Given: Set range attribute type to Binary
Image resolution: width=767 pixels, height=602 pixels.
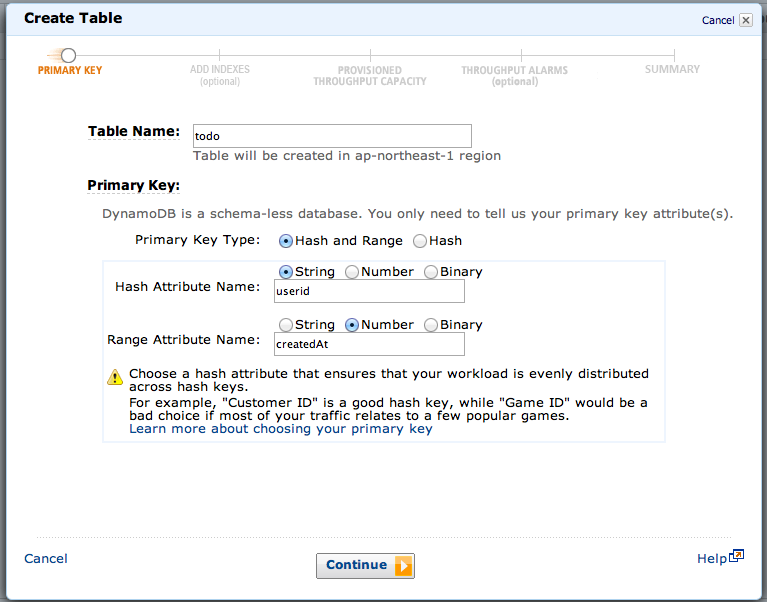Looking at the screenshot, I should click(431, 325).
